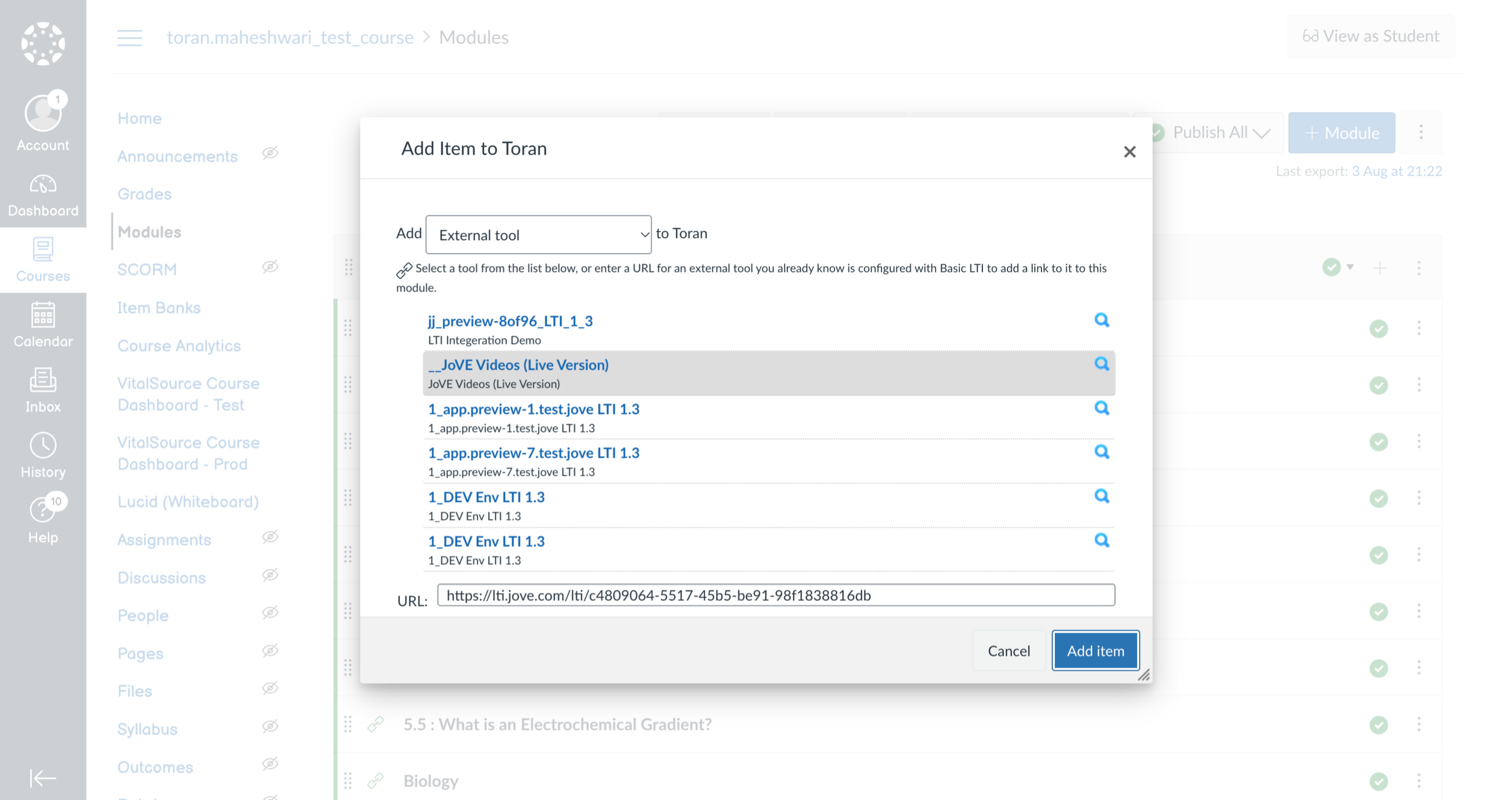Open Courses in global navigation
The image size is (1512, 800).
pos(43,260)
